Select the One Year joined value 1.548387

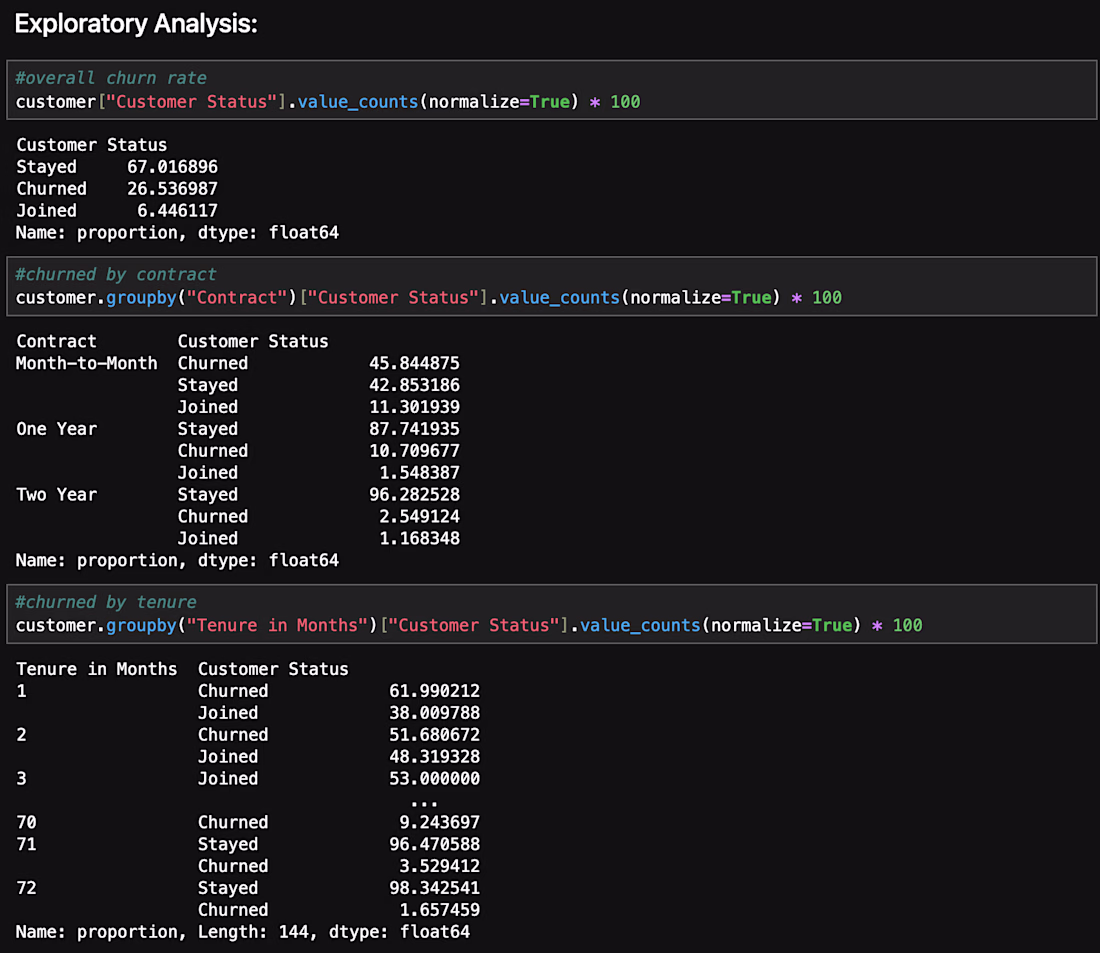coord(420,473)
